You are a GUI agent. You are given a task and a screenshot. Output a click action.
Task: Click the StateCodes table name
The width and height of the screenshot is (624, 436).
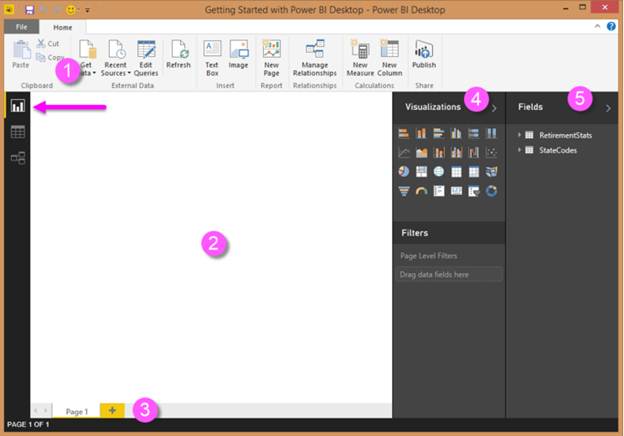coord(558,150)
